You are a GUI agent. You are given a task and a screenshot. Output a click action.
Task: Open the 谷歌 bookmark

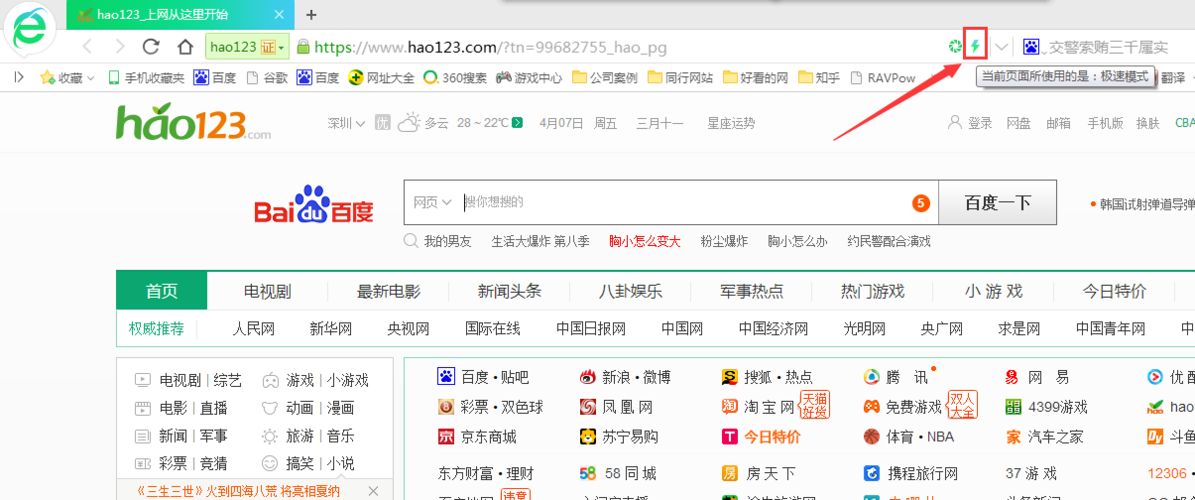268,77
